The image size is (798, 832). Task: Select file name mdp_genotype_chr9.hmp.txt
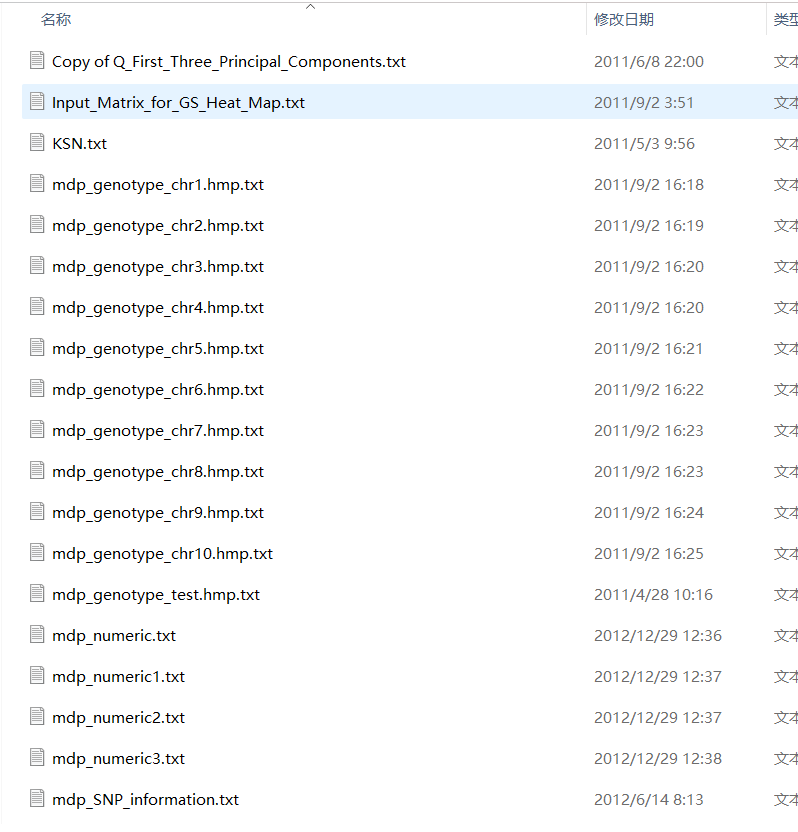[x=158, y=513]
